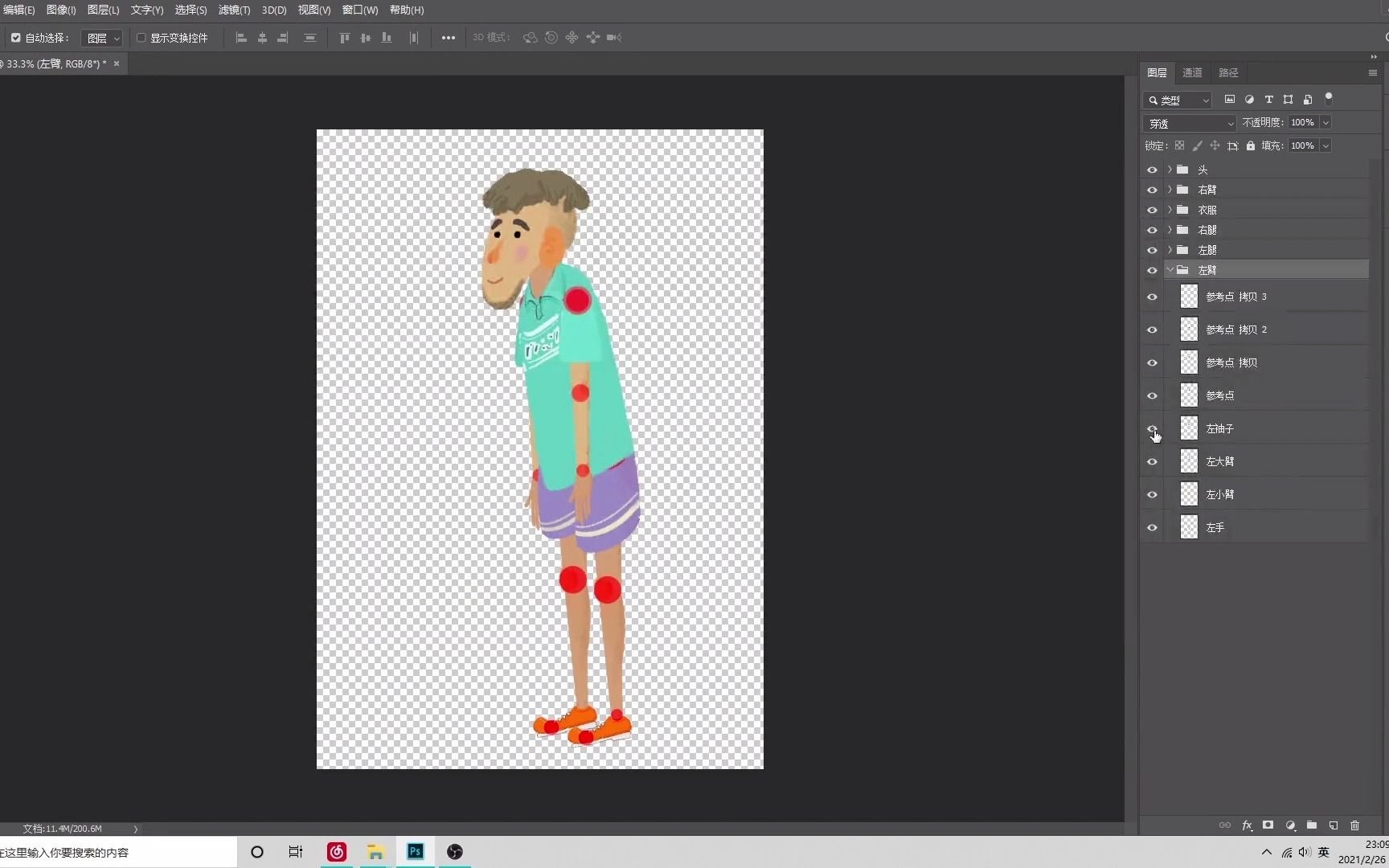Open the 图像(I) menu
Viewport: 1389px width, 868px height.
(x=61, y=10)
